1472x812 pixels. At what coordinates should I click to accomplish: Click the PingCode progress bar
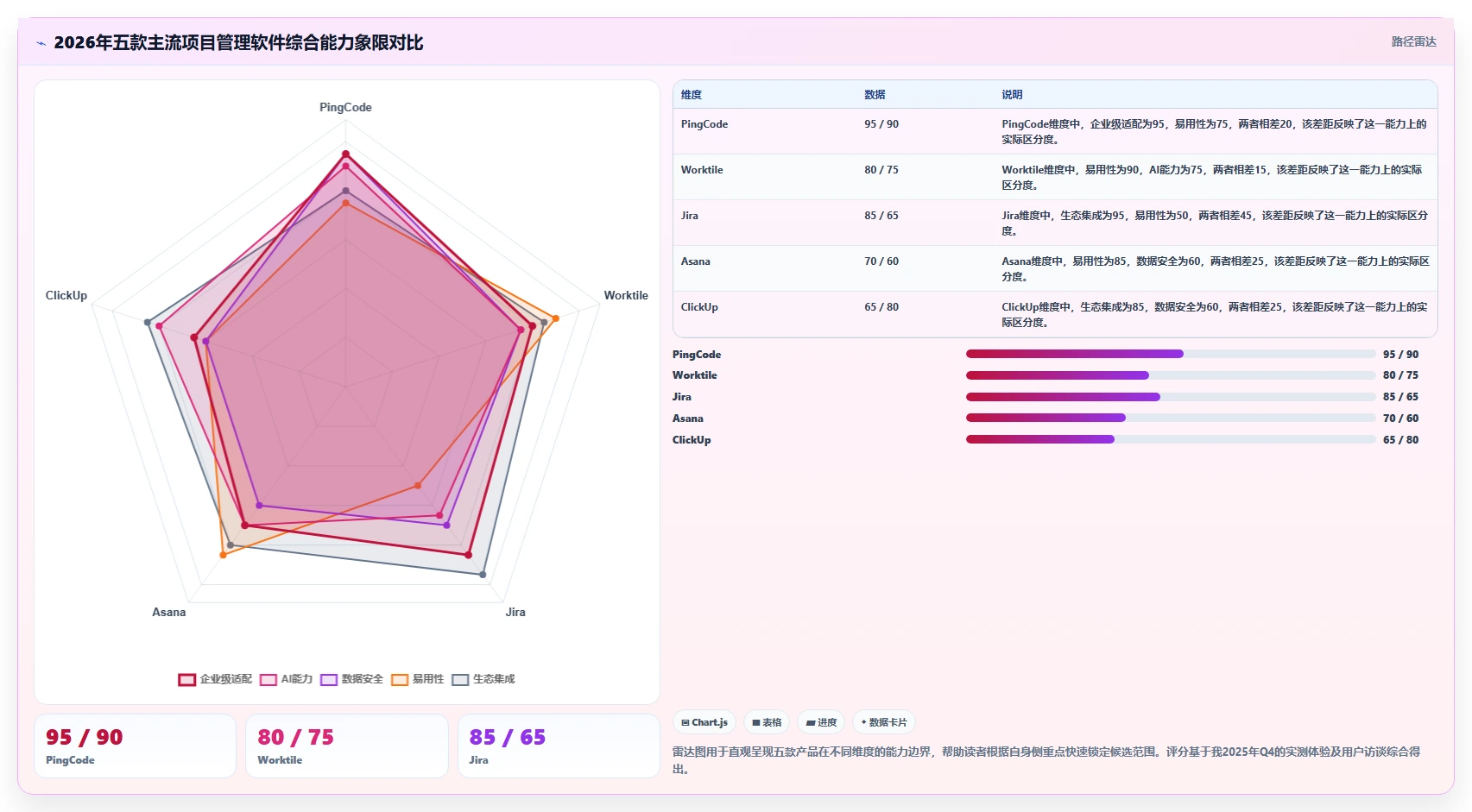pos(1171,354)
